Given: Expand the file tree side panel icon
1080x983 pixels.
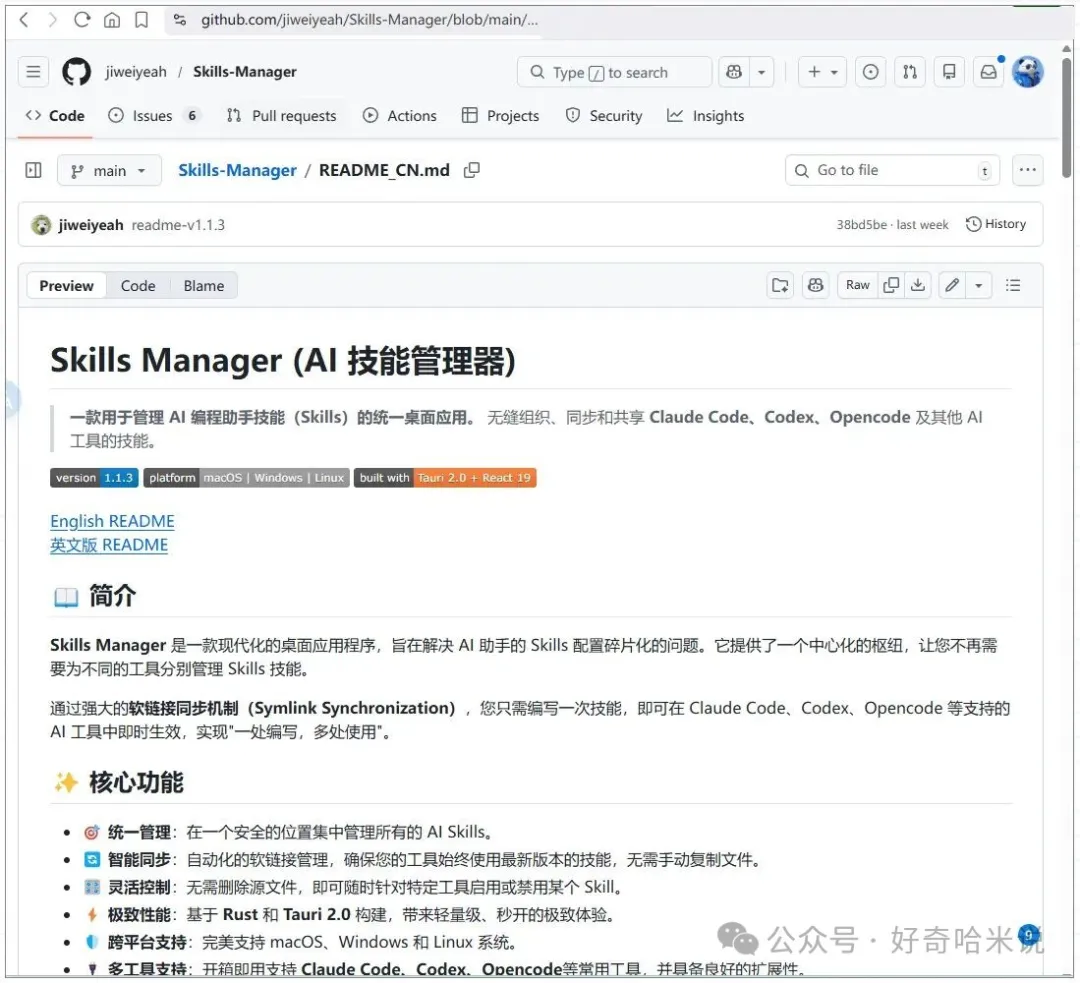Looking at the screenshot, I should tap(33, 170).
